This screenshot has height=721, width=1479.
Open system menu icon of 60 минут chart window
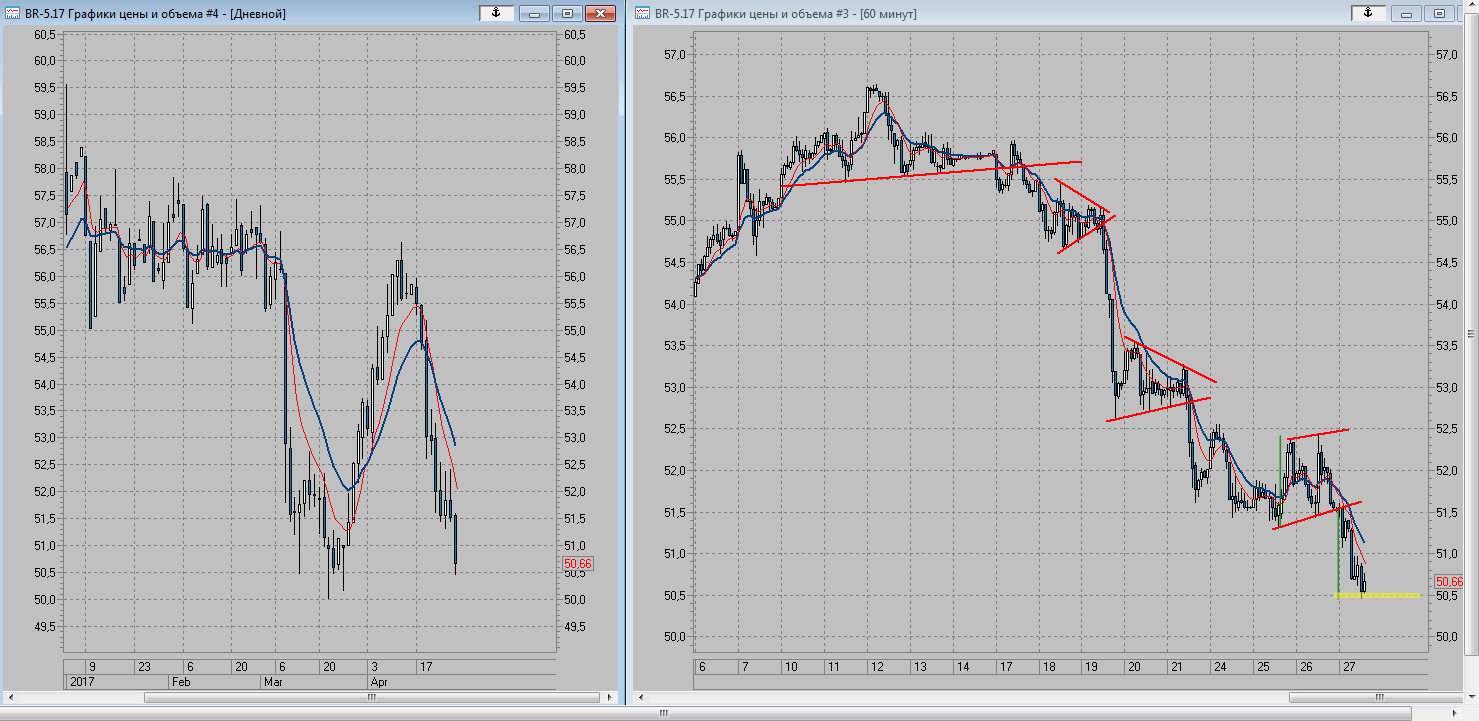pyautogui.click(x=641, y=13)
